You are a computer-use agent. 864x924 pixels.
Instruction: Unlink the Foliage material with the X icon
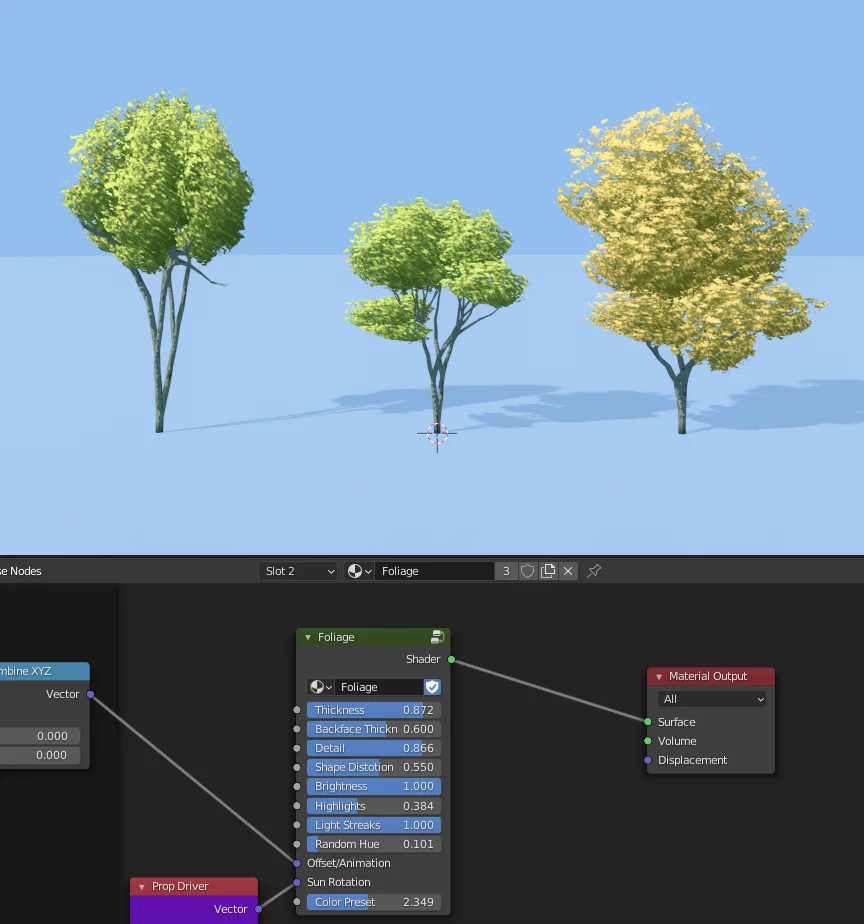click(x=568, y=571)
